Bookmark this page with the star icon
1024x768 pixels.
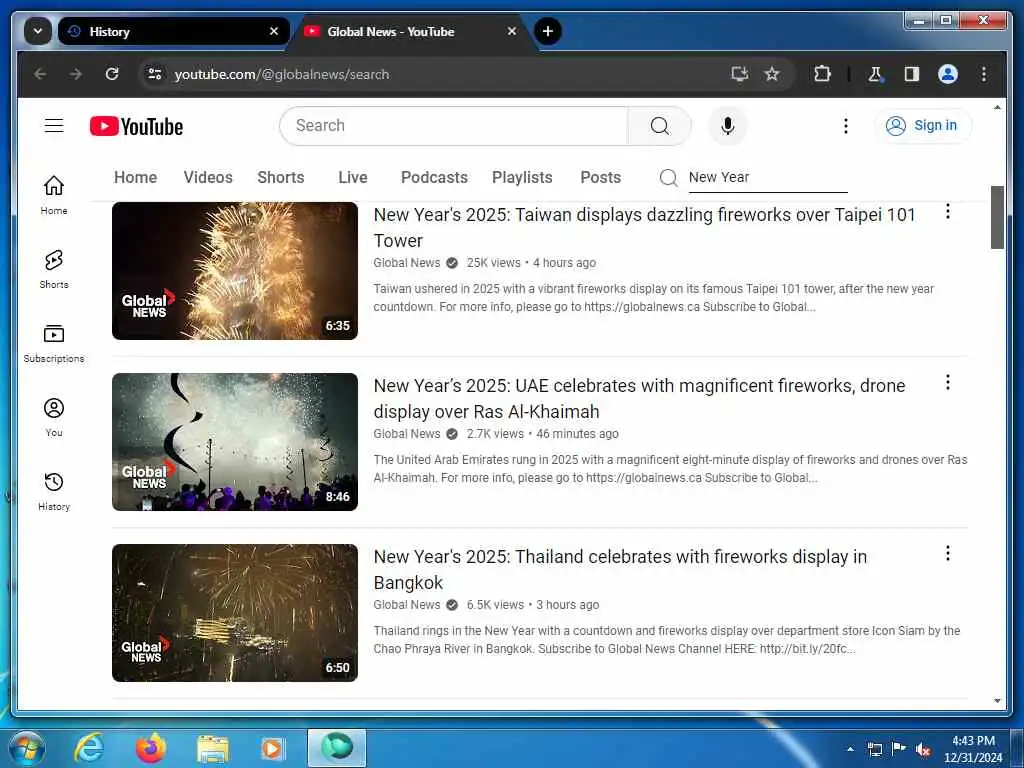pyautogui.click(x=772, y=74)
